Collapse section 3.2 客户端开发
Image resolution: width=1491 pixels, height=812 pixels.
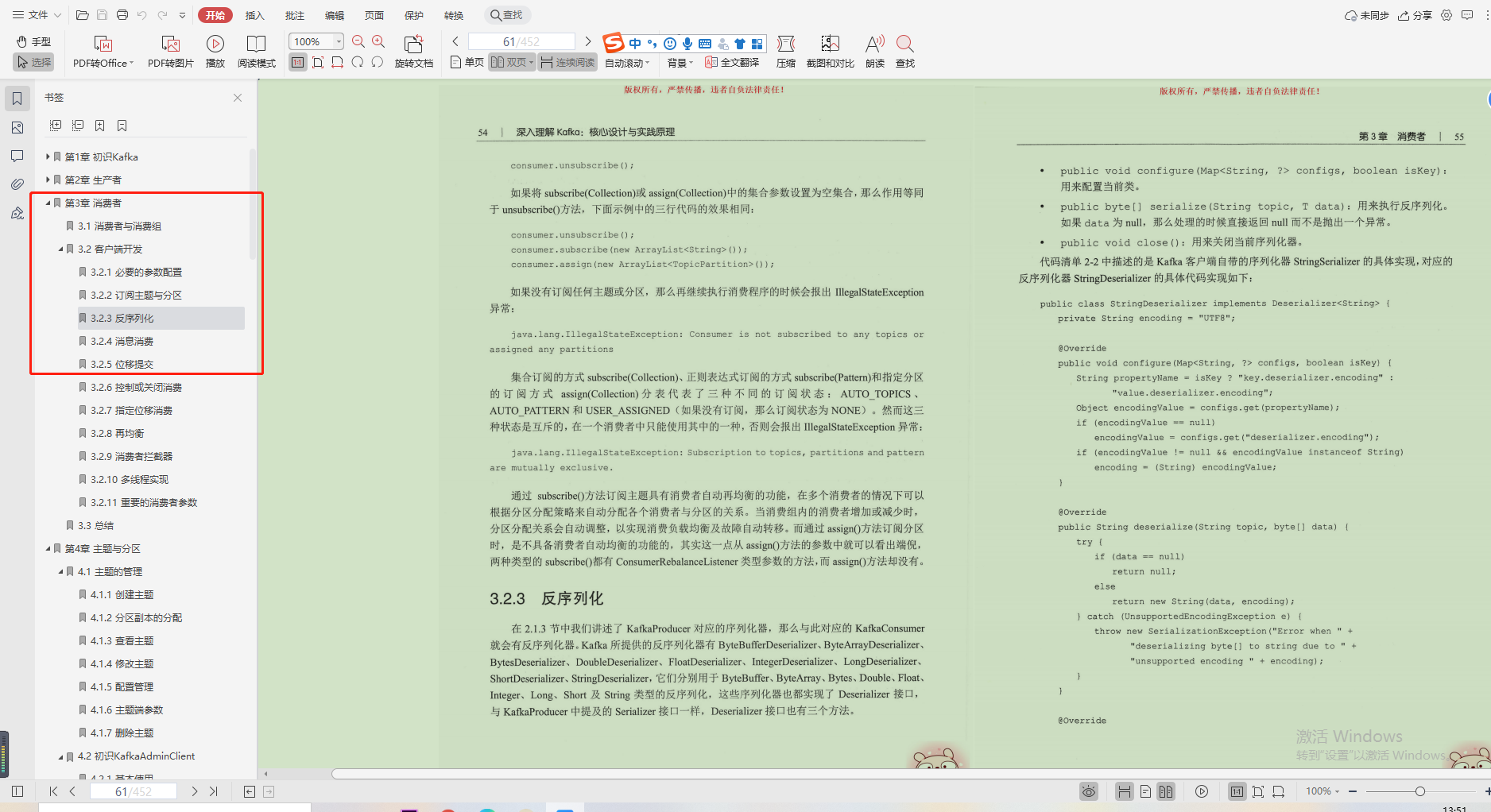pyautogui.click(x=60, y=249)
